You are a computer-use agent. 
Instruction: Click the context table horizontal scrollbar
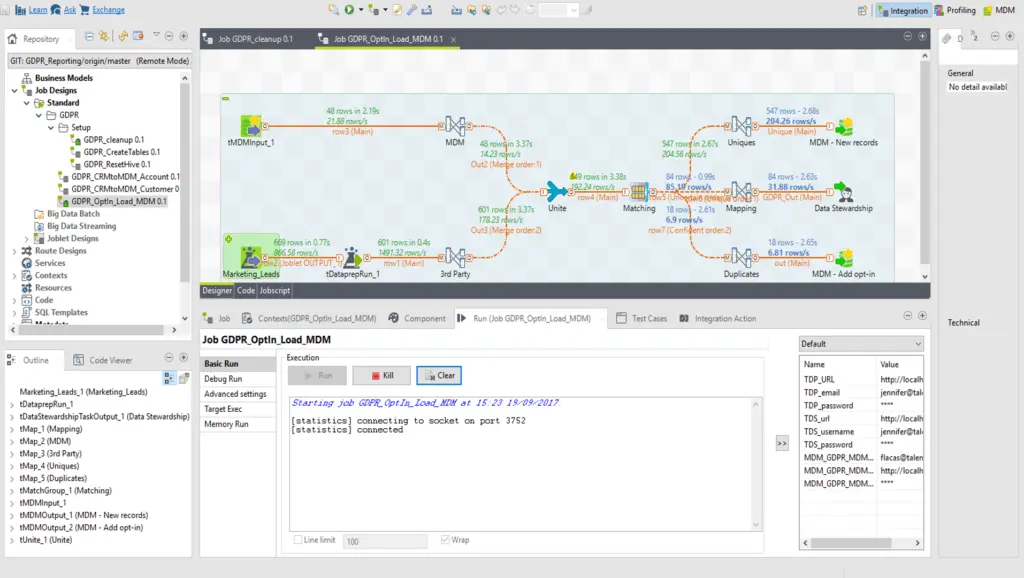(851, 543)
